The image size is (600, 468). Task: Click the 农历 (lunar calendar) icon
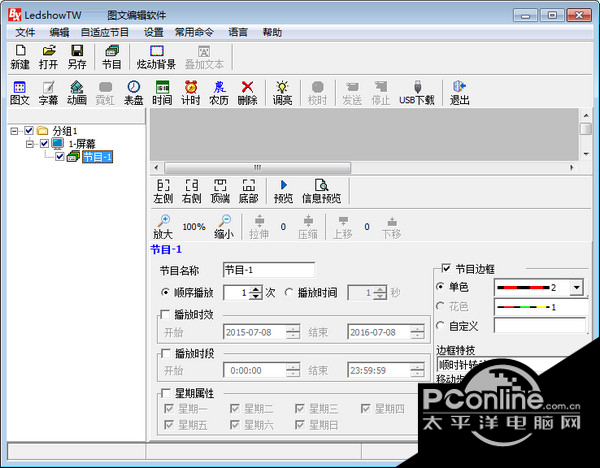click(219, 93)
